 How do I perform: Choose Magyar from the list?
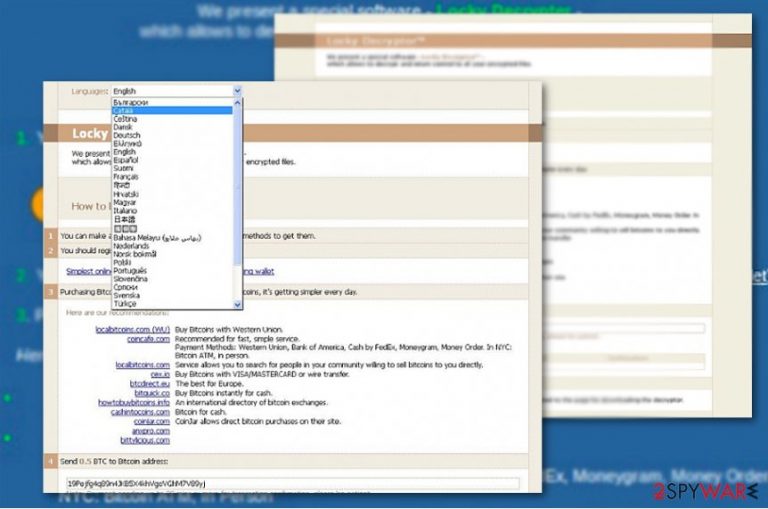124,202
